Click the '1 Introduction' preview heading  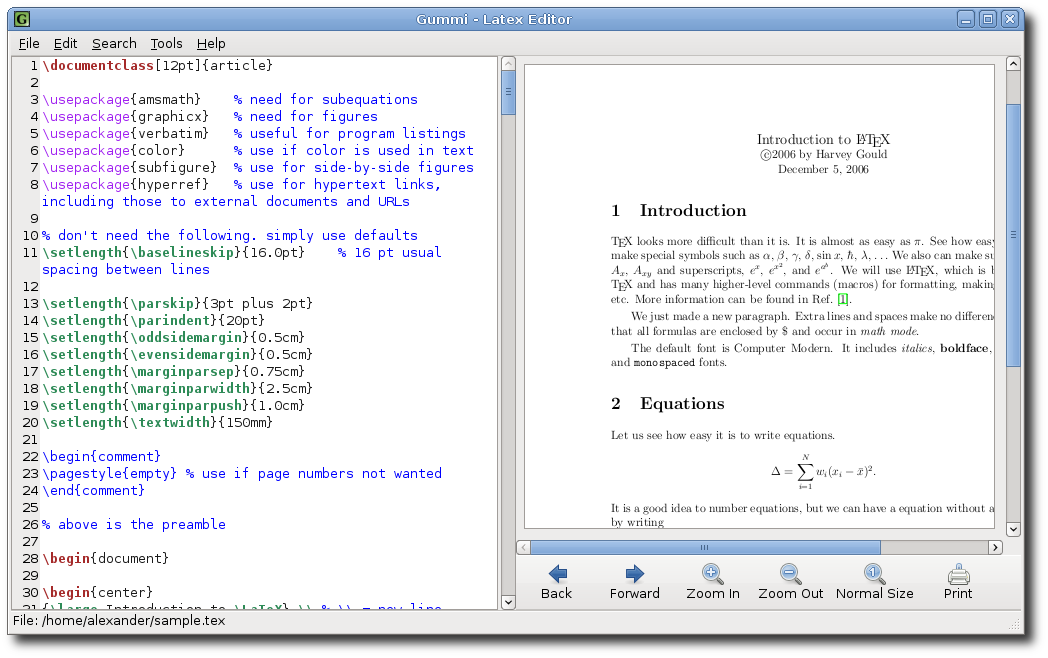point(678,211)
